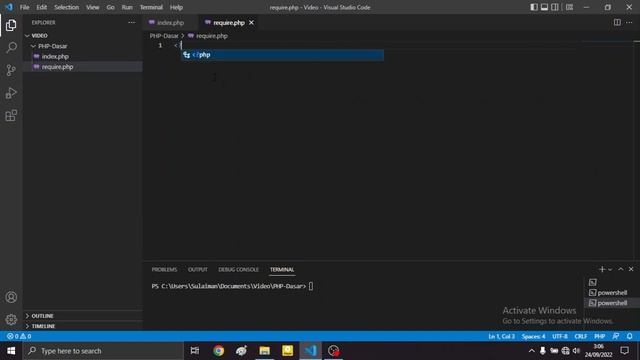Open Explorer Views and More Actions ellipsis
This screenshot has width=640, height=360.
(131, 22)
